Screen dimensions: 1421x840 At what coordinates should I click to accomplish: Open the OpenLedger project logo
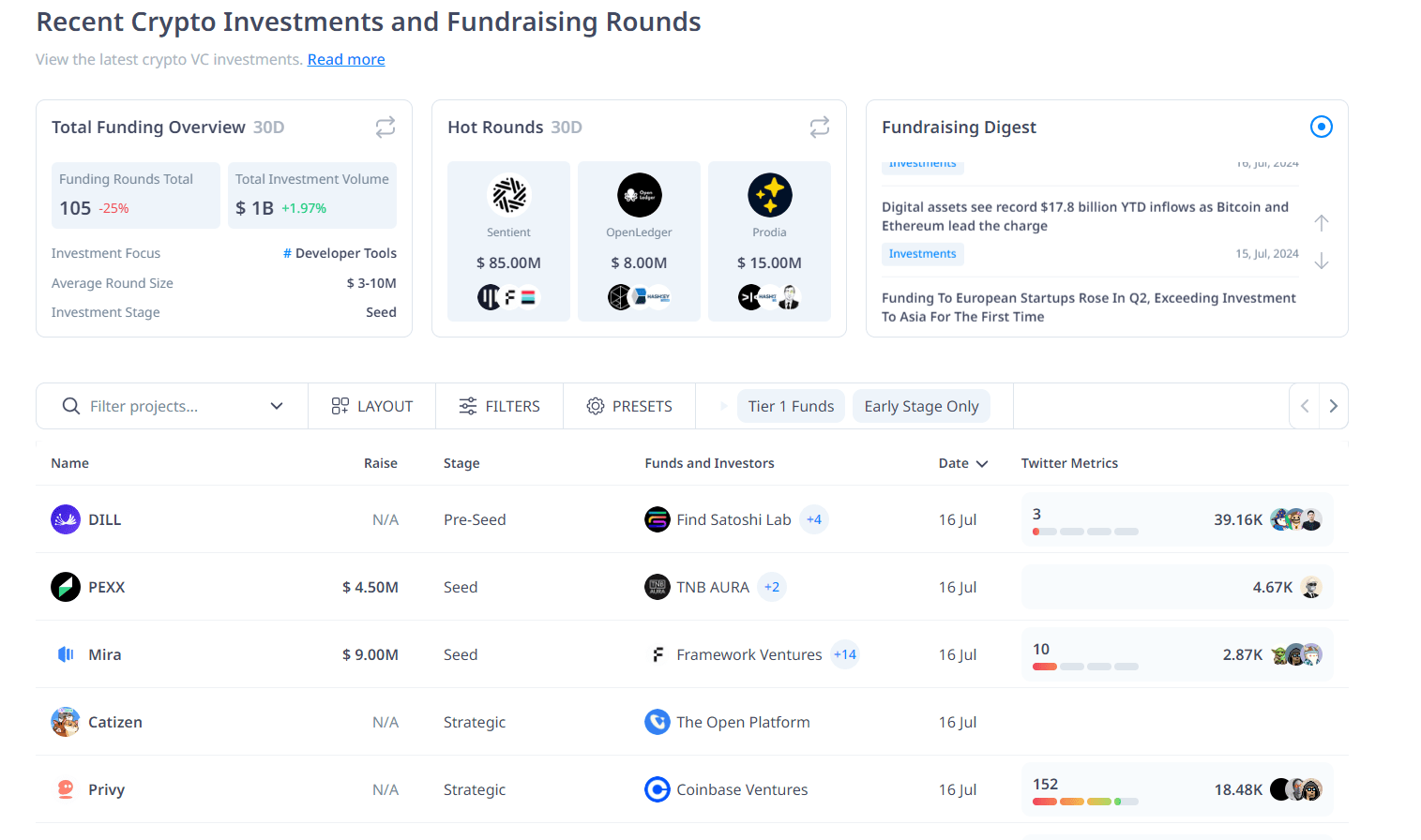pos(639,195)
